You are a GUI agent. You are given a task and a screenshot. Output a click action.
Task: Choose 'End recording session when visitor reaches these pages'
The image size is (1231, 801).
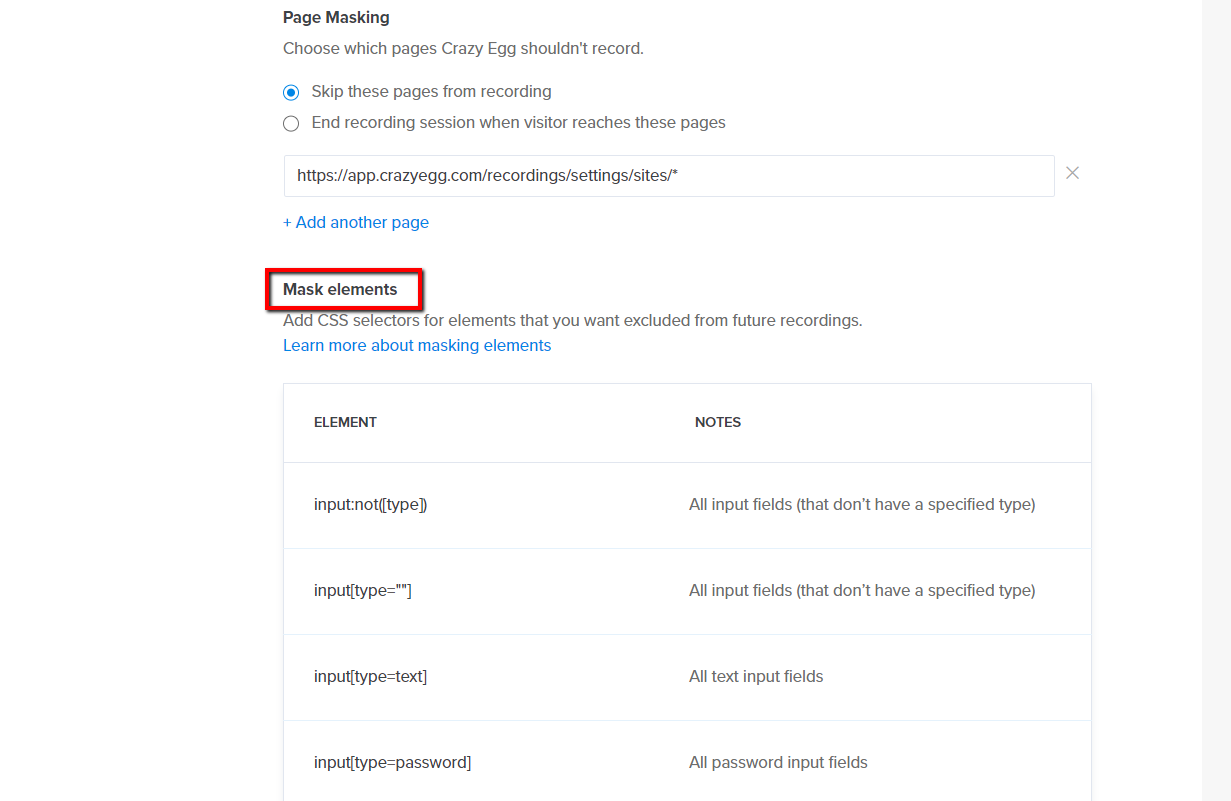[x=291, y=123]
